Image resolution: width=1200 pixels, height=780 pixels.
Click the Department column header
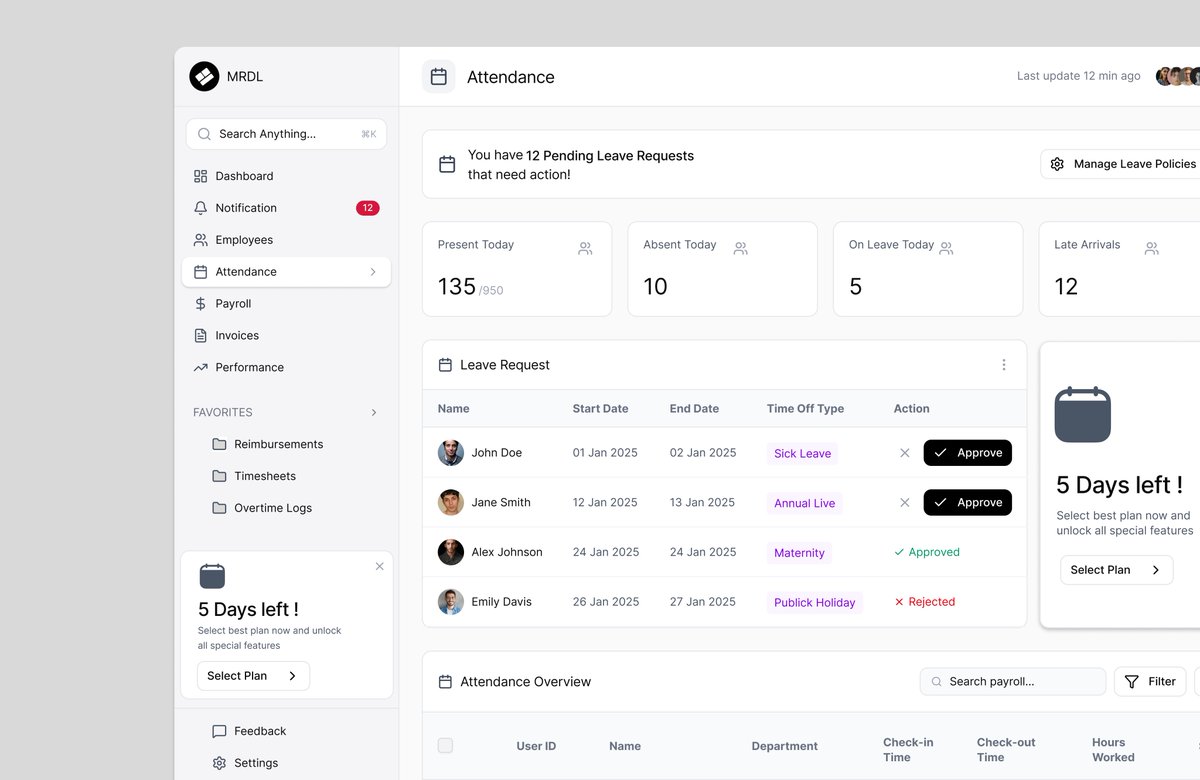point(785,746)
